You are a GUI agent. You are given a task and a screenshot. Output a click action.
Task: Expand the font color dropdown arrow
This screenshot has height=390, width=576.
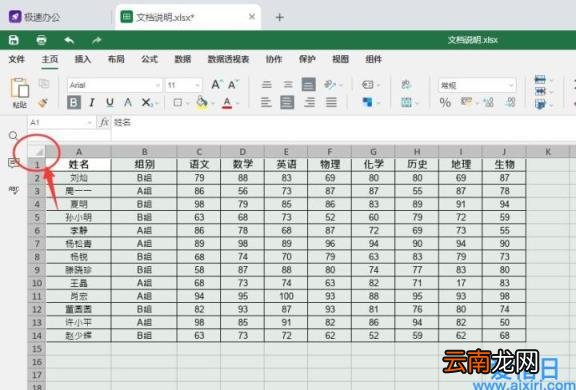(237, 103)
